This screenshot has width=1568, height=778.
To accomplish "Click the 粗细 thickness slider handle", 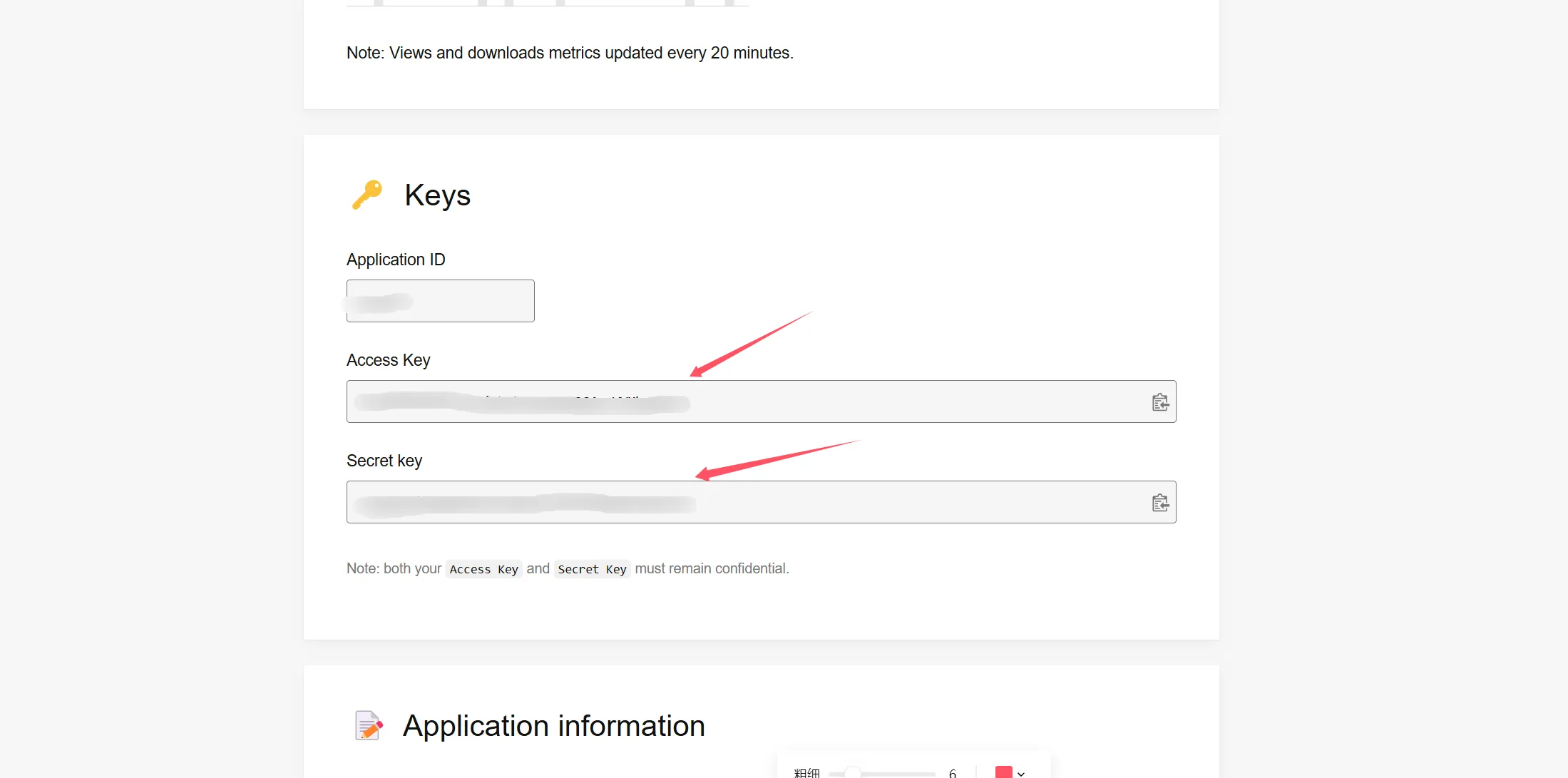I will (x=852, y=773).
